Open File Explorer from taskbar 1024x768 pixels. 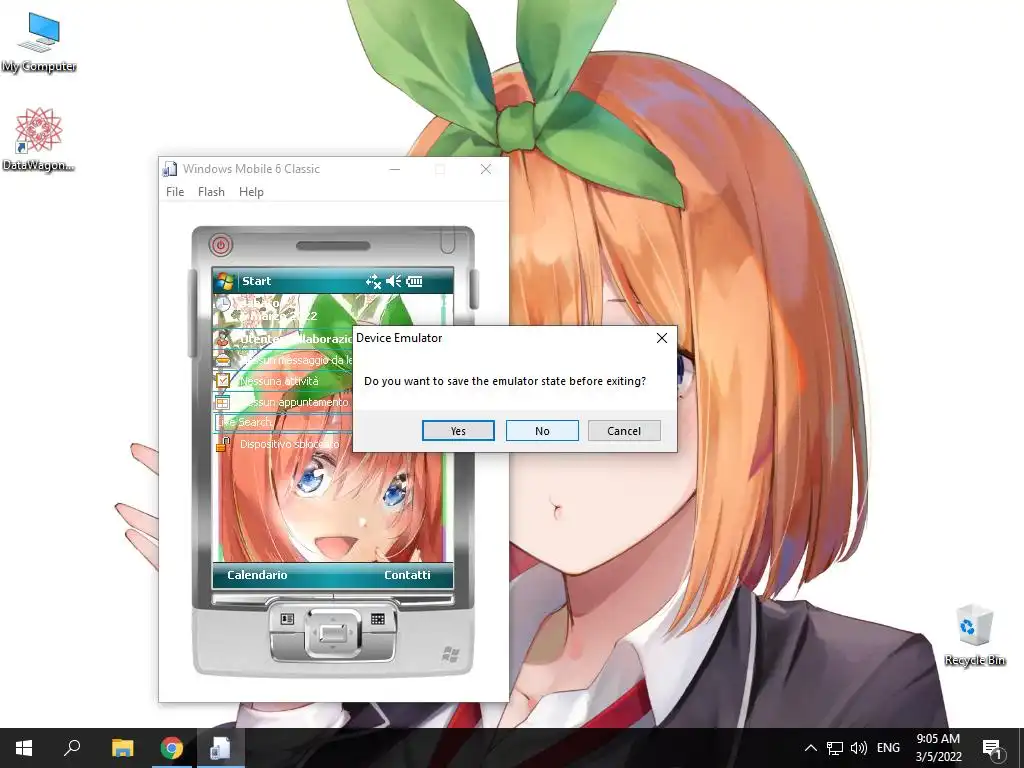click(x=122, y=748)
